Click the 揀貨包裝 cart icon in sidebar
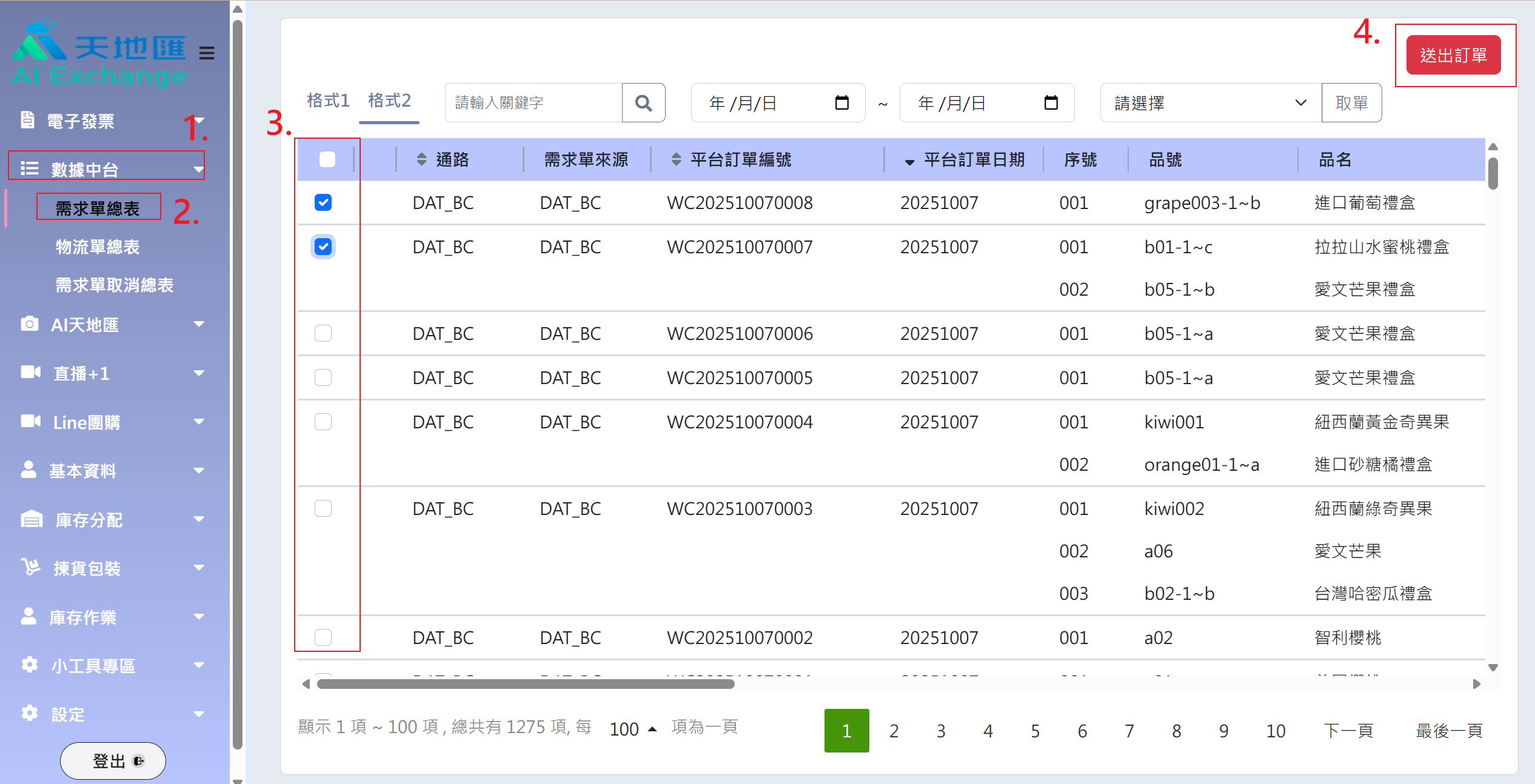Image resolution: width=1535 pixels, height=784 pixels. tap(30, 568)
